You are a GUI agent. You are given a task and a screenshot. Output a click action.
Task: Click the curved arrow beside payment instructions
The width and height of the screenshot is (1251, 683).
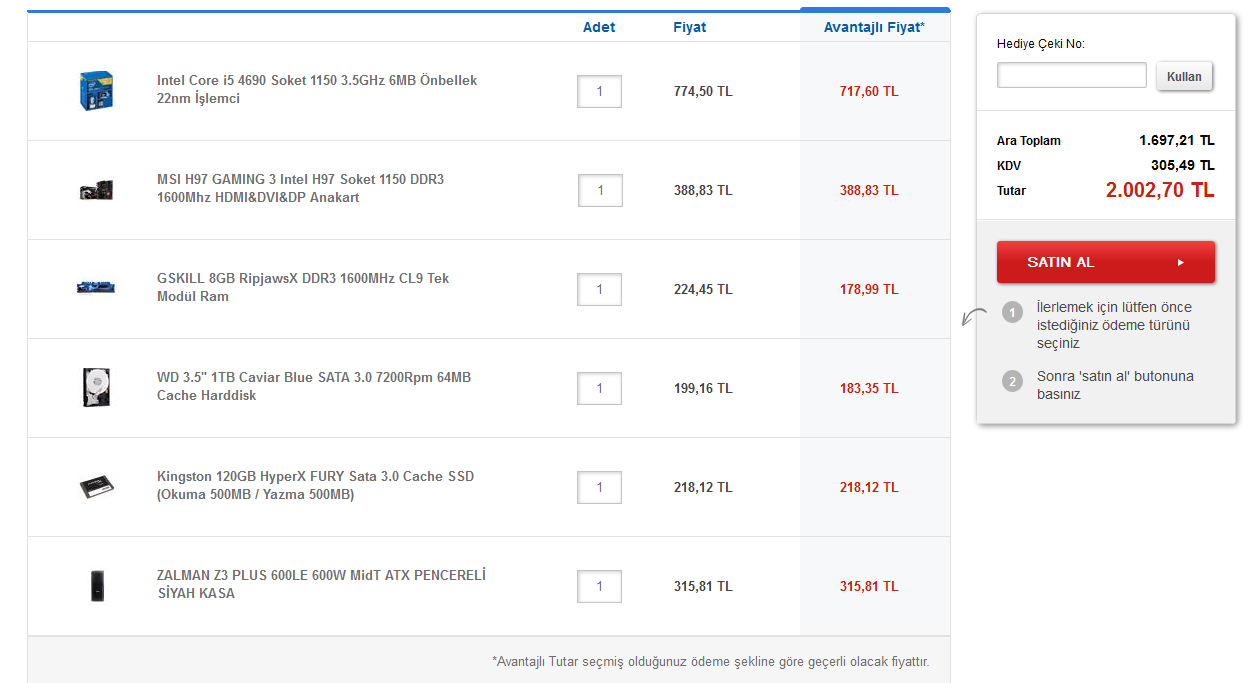(973, 317)
